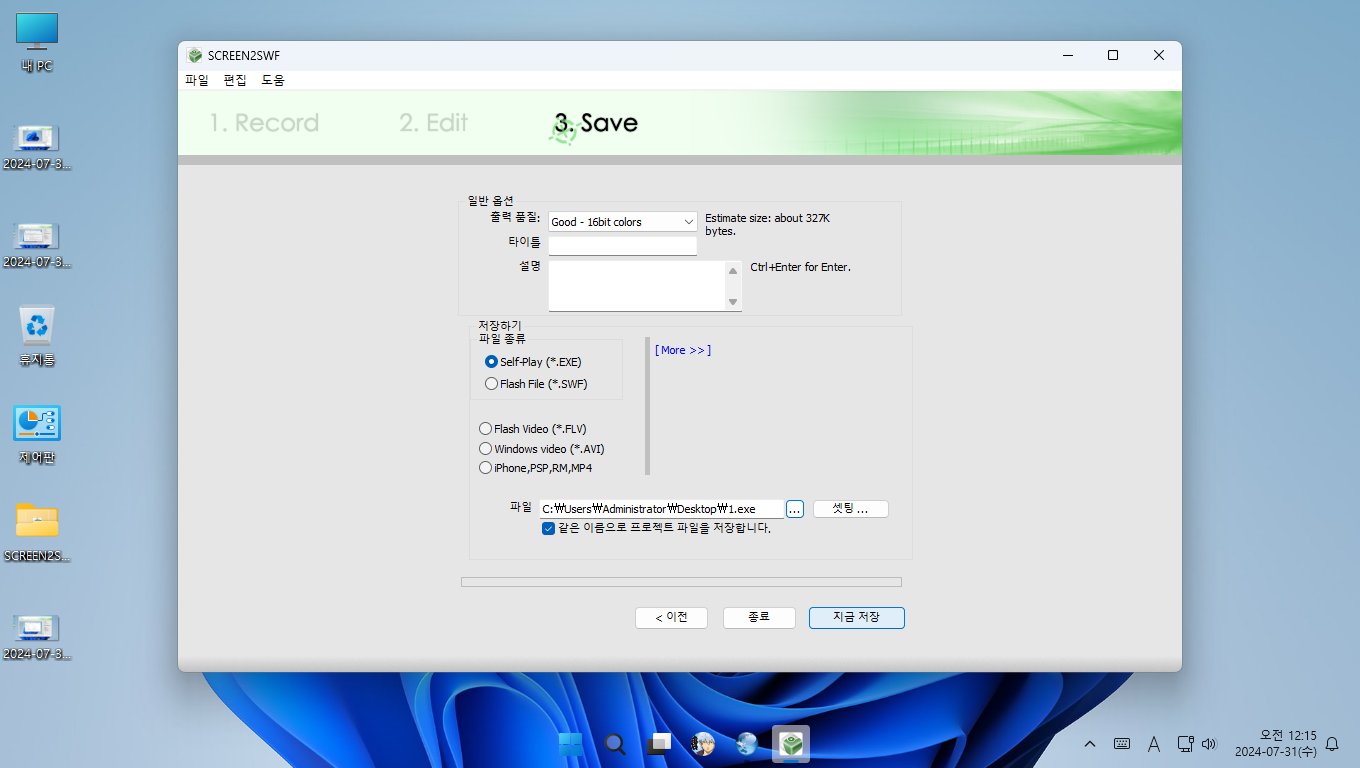Click the volume speaker tray icon
1360x768 pixels.
(1209, 744)
